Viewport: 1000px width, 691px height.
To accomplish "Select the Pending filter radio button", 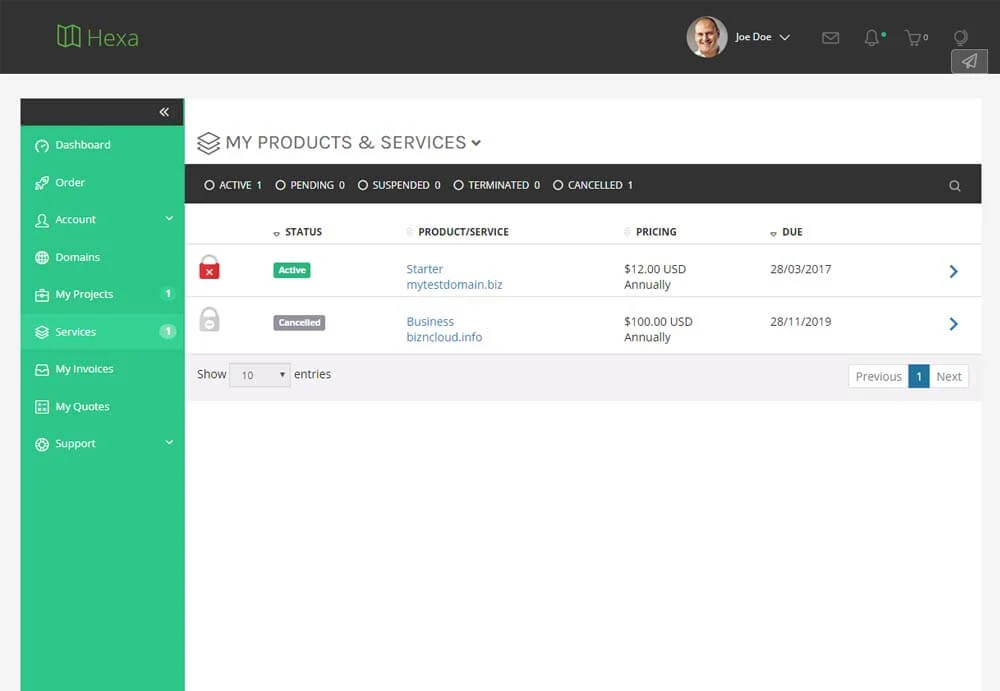I will pyautogui.click(x=280, y=185).
